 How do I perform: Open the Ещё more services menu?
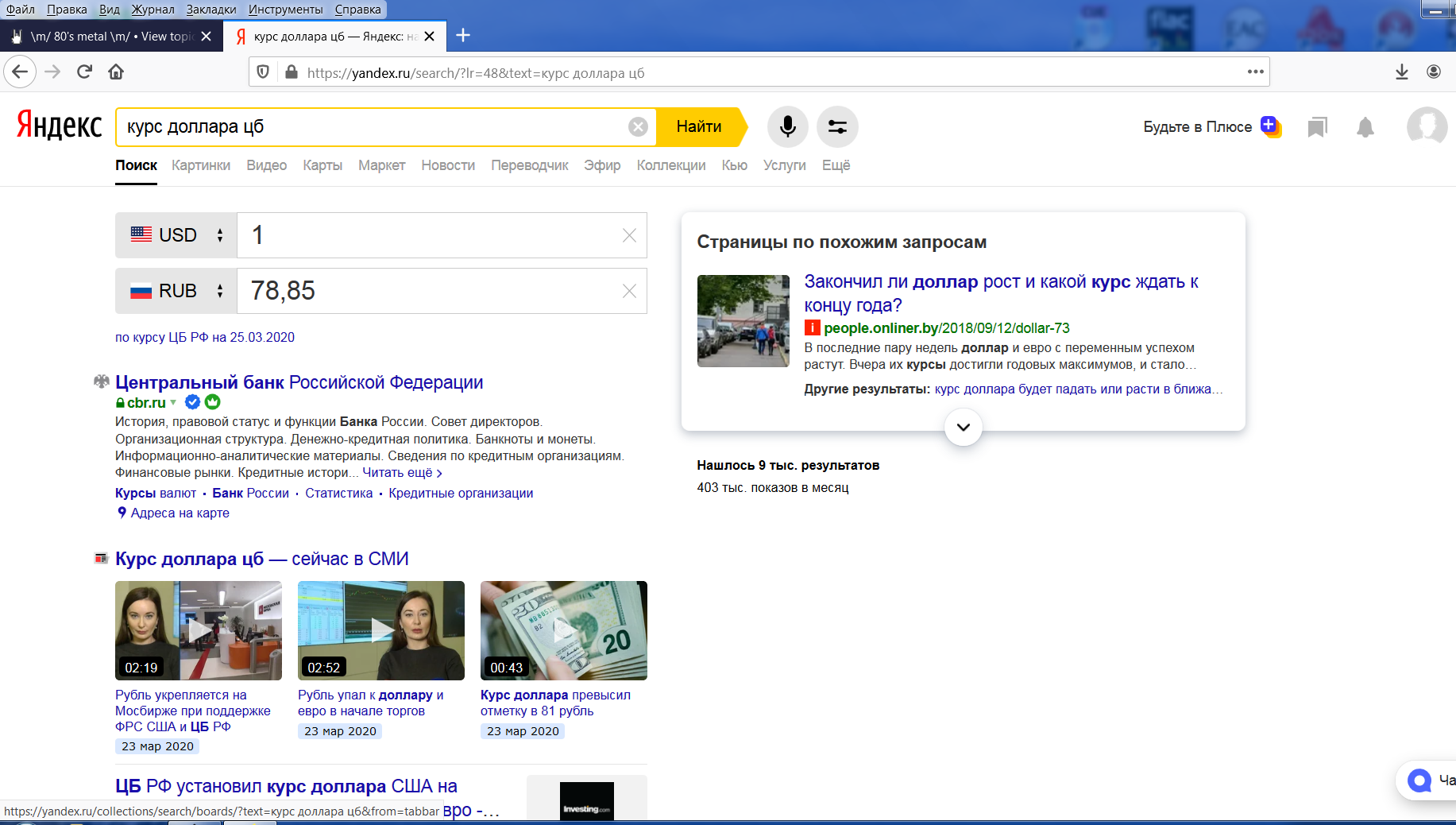pos(836,165)
